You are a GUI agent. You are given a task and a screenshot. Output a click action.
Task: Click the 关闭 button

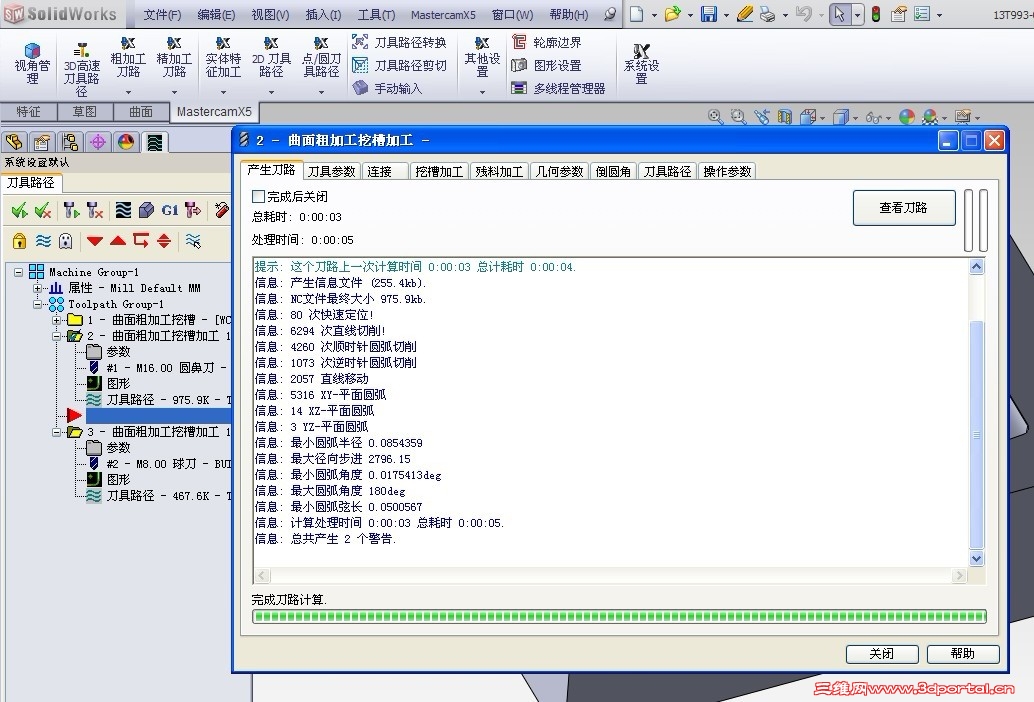[882, 653]
